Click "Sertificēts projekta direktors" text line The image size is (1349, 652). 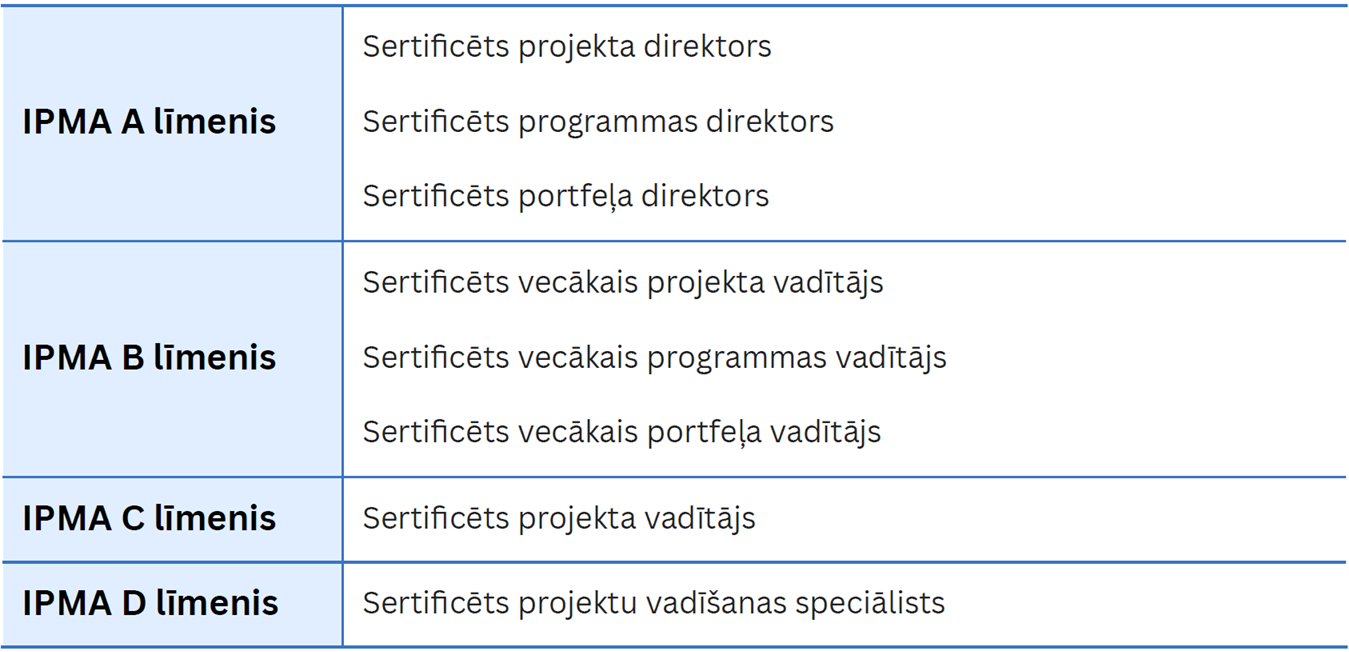pyautogui.click(x=566, y=47)
